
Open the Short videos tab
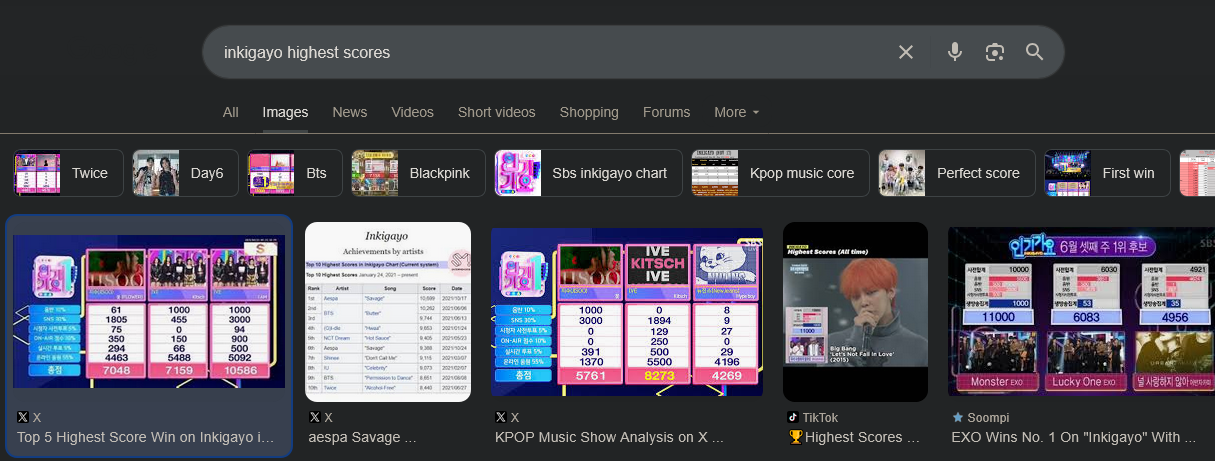pos(497,112)
